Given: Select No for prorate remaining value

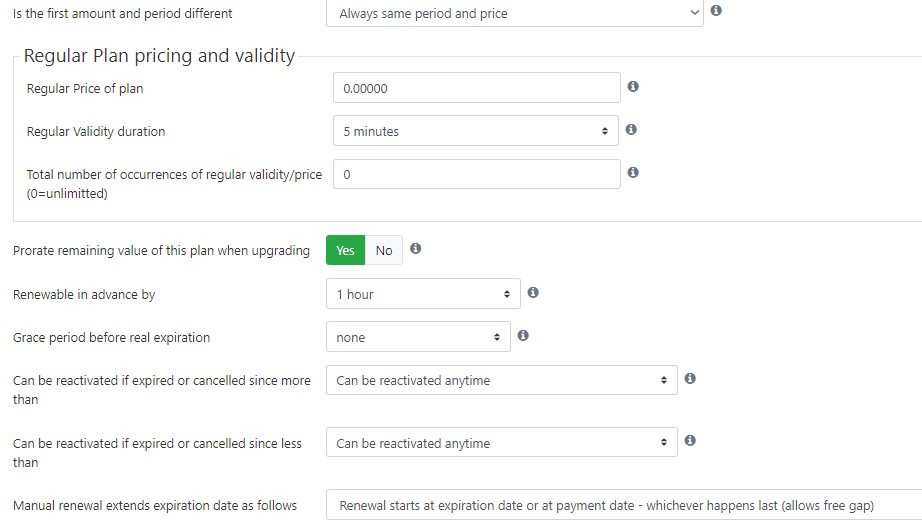Looking at the screenshot, I should point(384,250).
